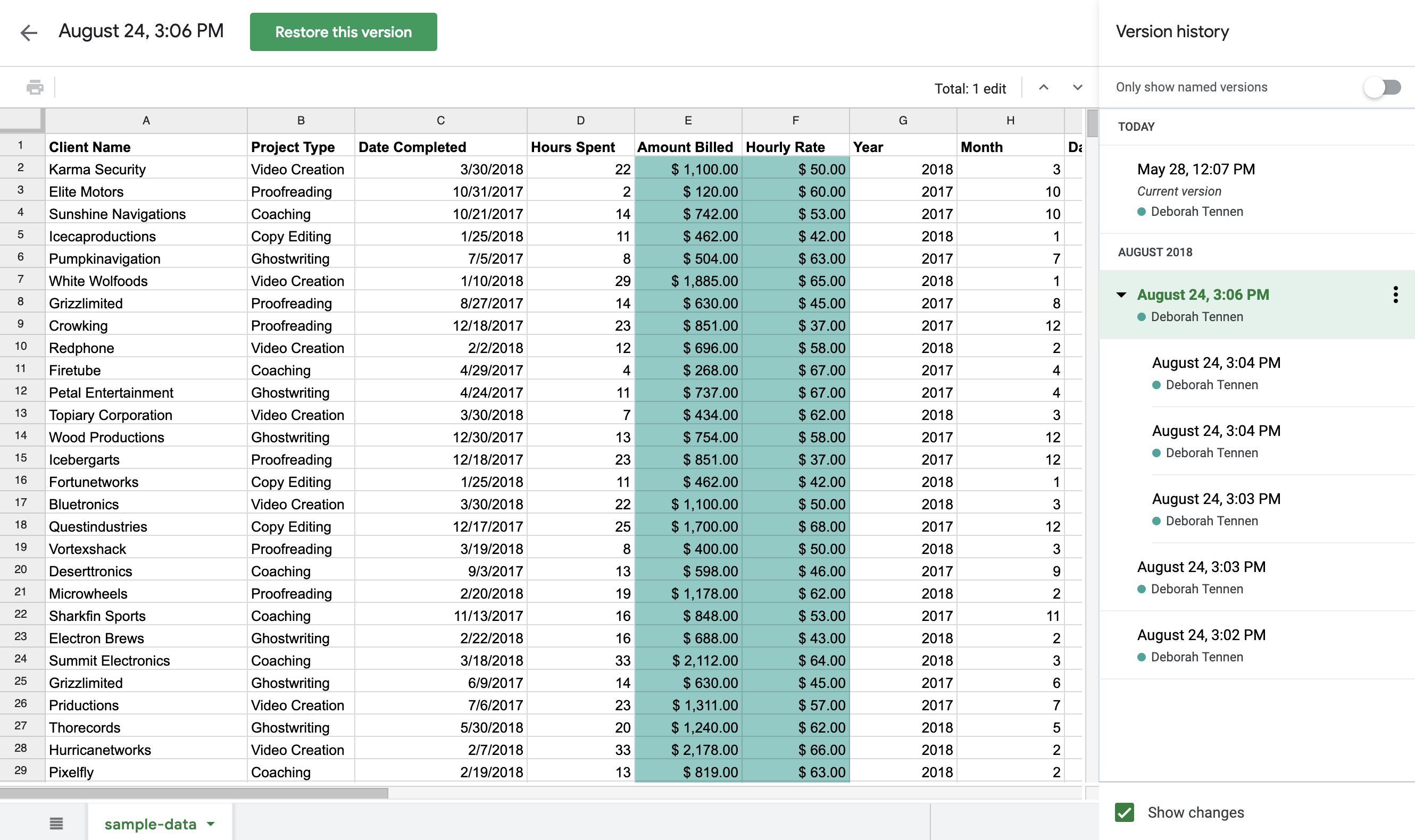Open the all sheets list icon

[x=56, y=823]
